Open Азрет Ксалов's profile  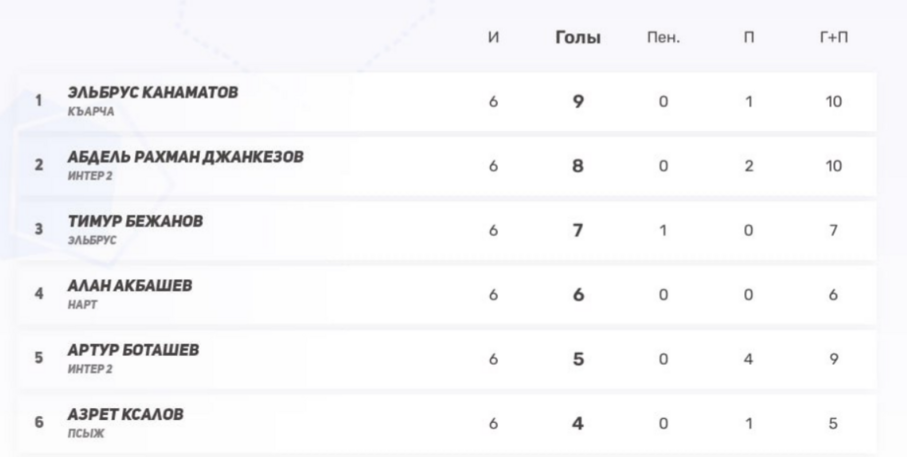[125, 414]
